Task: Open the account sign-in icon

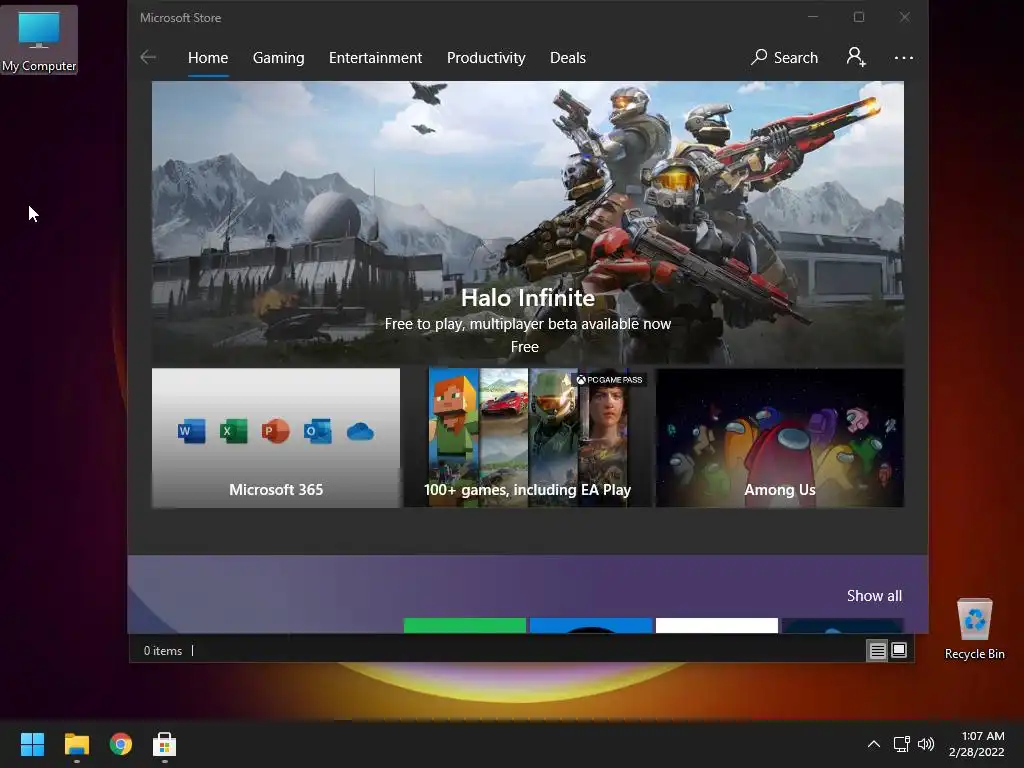Action: coord(856,57)
